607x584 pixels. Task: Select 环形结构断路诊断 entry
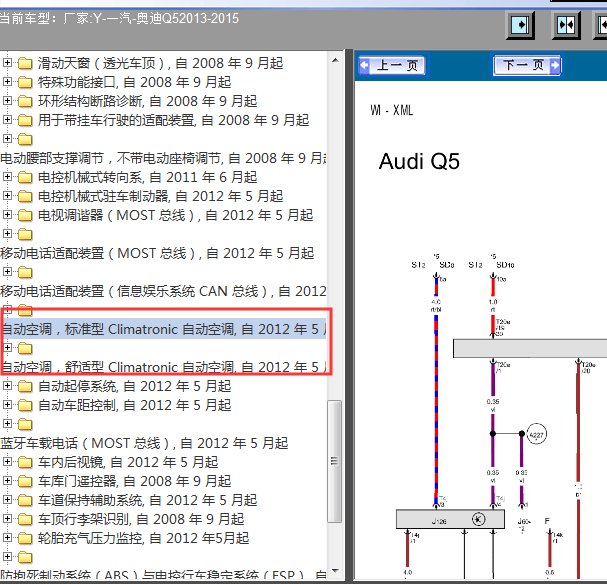[147, 101]
